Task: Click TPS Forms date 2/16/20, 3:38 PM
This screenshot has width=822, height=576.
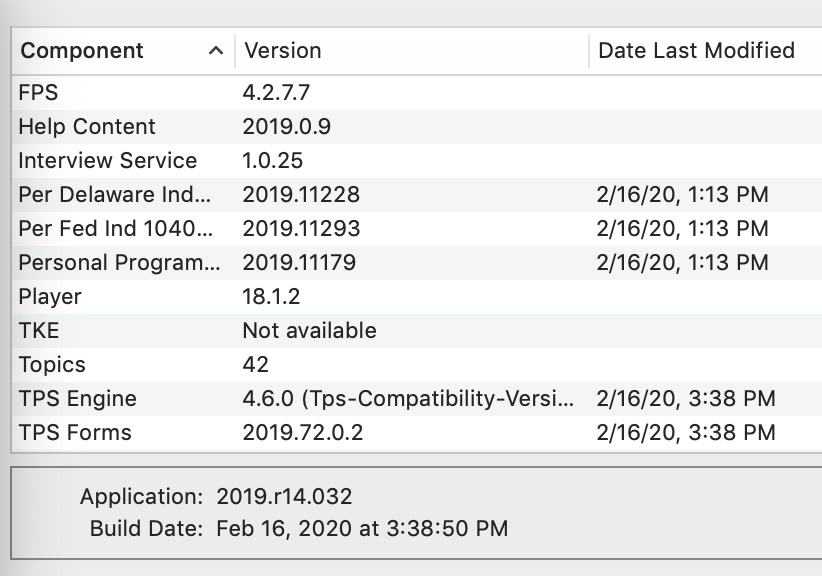Action: click(x=686, y=433)
